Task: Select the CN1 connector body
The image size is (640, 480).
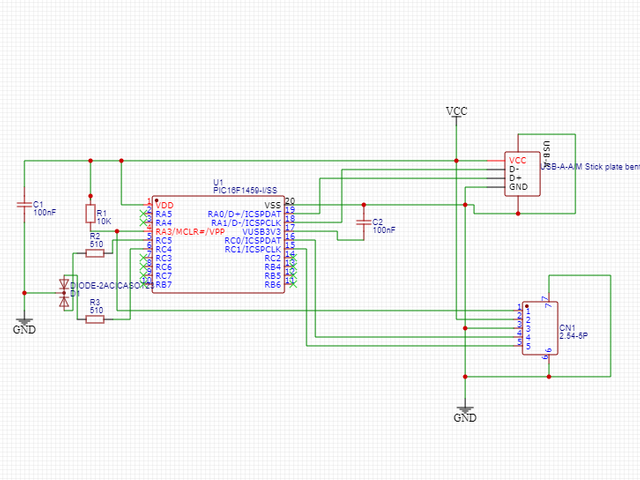Action: [x=541, y=325]
